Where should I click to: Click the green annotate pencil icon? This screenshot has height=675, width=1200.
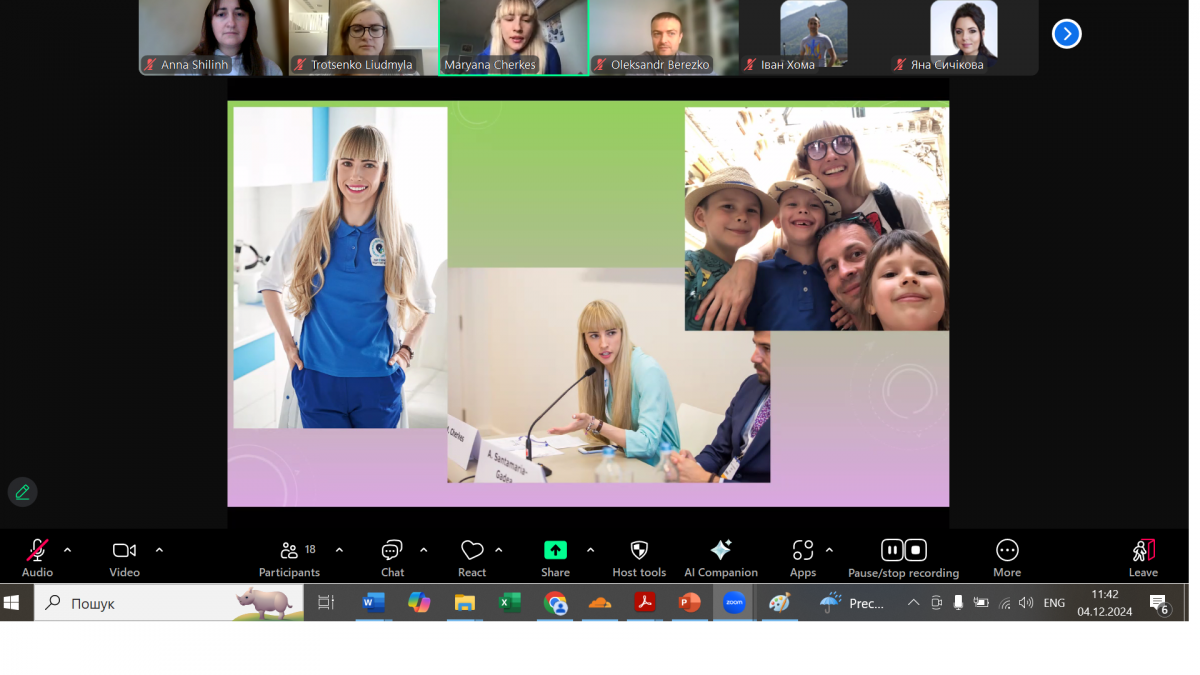pyautogui.click(x=22, y=492)
